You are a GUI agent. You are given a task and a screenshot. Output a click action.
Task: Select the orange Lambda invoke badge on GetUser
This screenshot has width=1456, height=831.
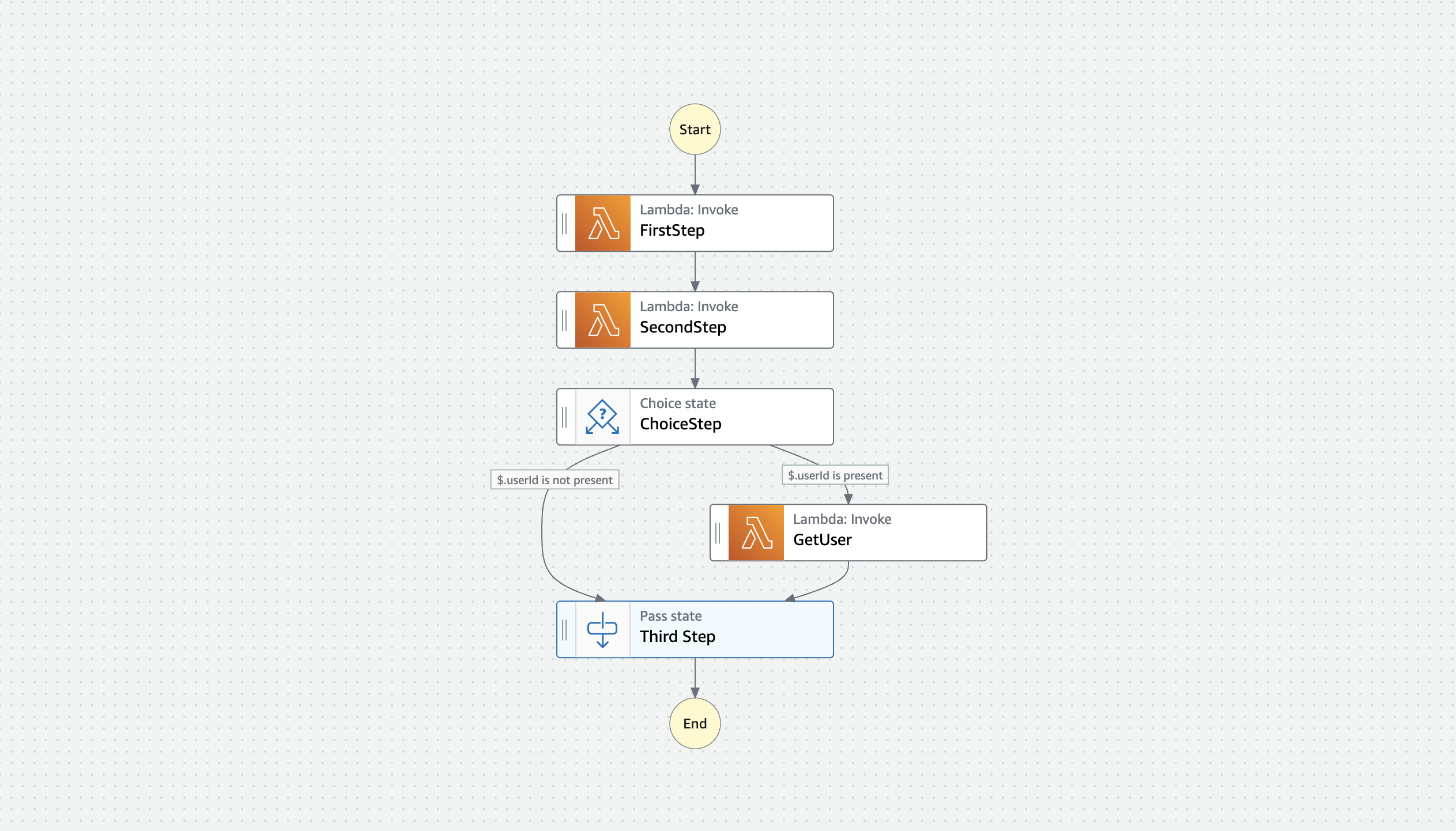pos(756,532)
